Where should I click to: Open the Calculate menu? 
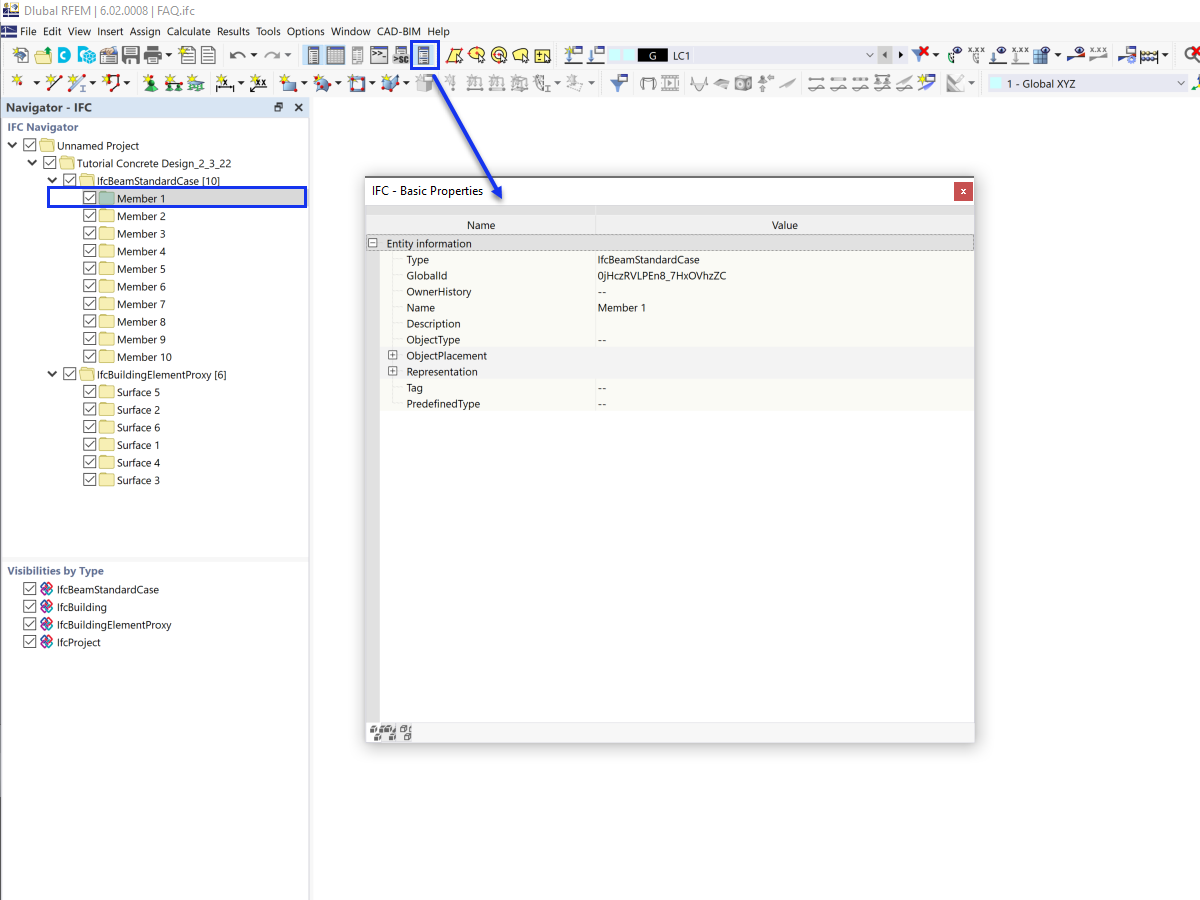tap(189, 31)
